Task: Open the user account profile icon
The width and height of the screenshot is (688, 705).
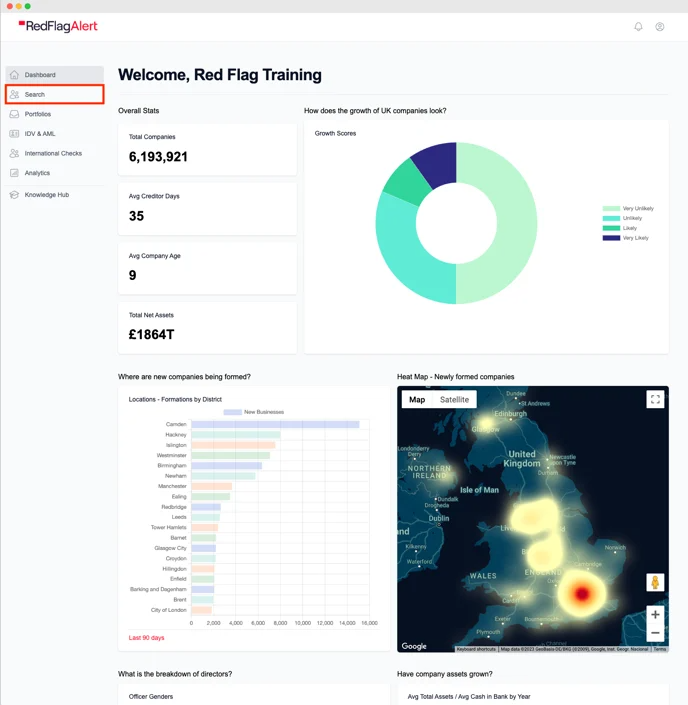Action: point(660,27)
